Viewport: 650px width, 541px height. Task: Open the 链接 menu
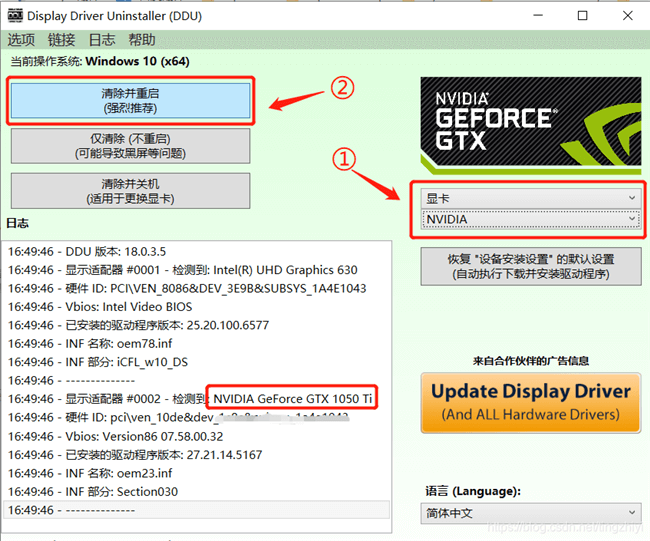tap(61, 40)
